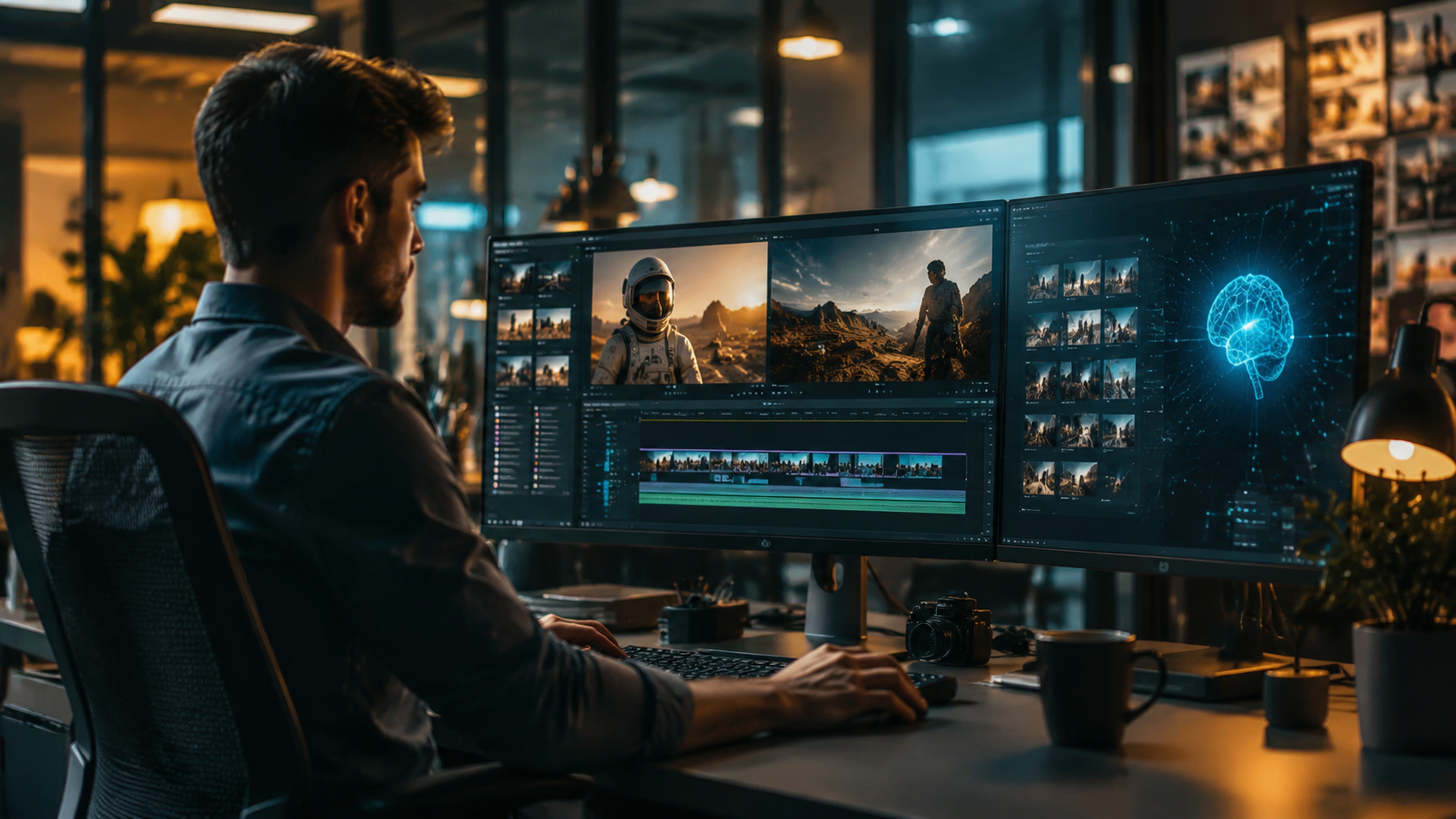The width and height of the screenshot is (1456, 819).
Task: Select first-row middle thumbnail in right monitor gallery
Action: [x=1082, y=278]
